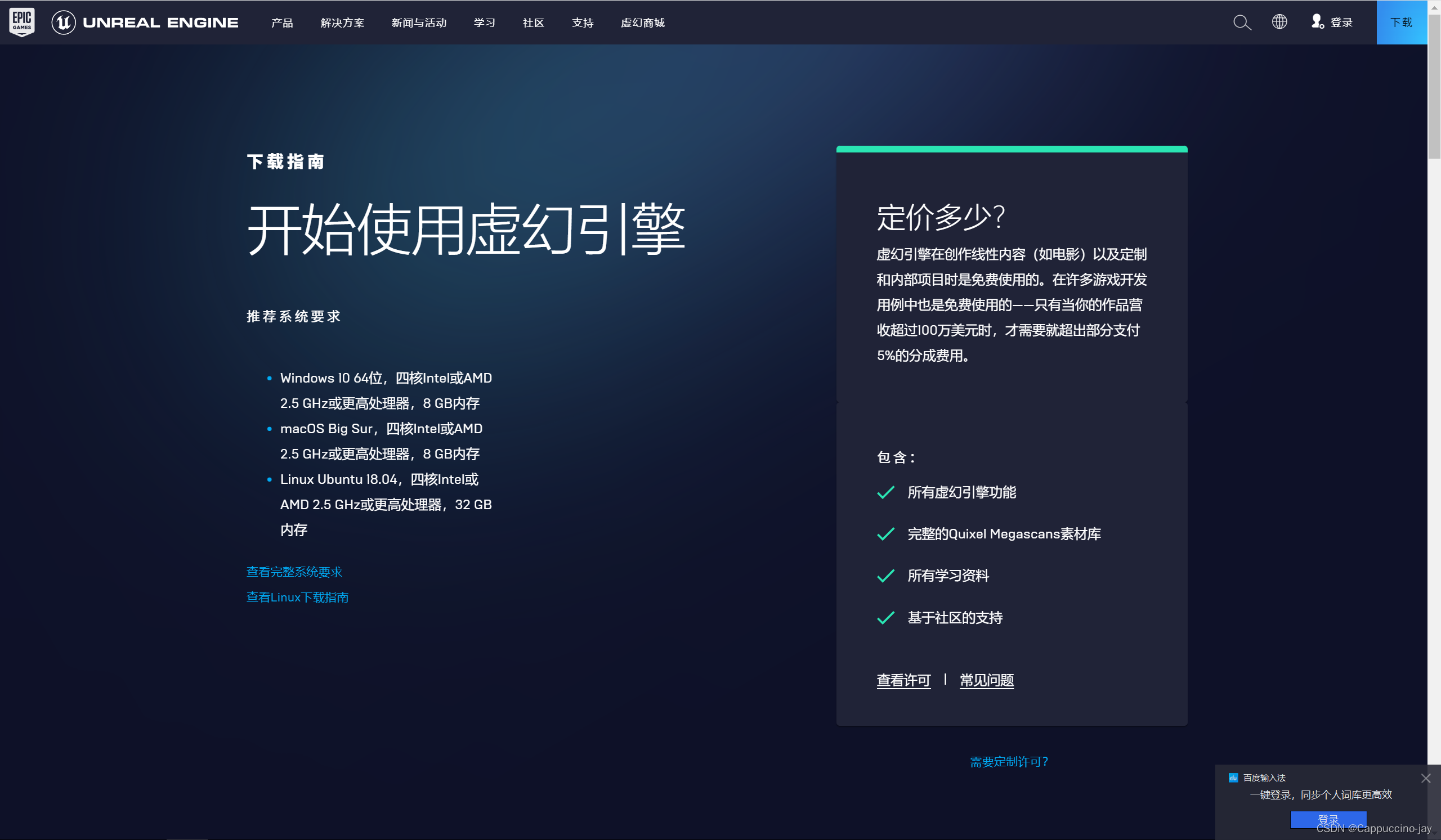
Task: Click the 查看许可 license link
Action: [x=903, y=680]
